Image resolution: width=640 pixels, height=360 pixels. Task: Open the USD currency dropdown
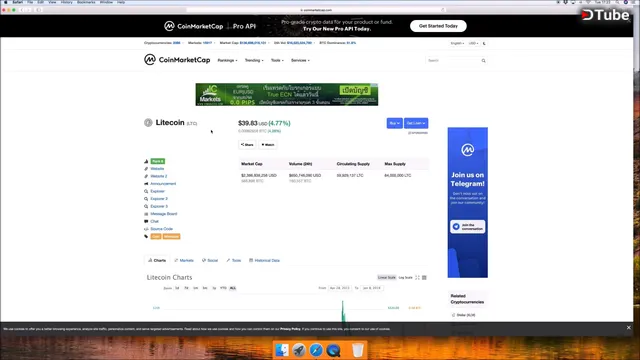(473, 43)
